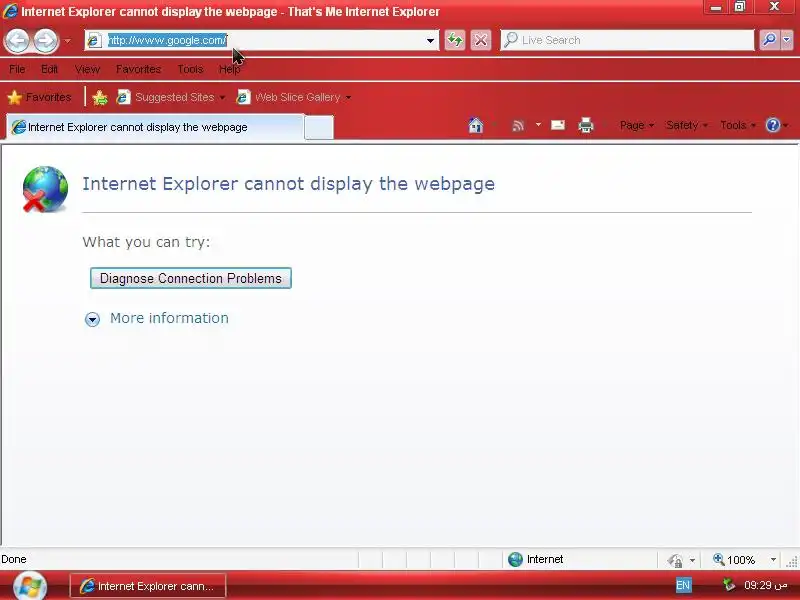Viewport: 800px width, 600px height.
Task: Open the Tools command bar dropdown
Action: coord(738,126)
